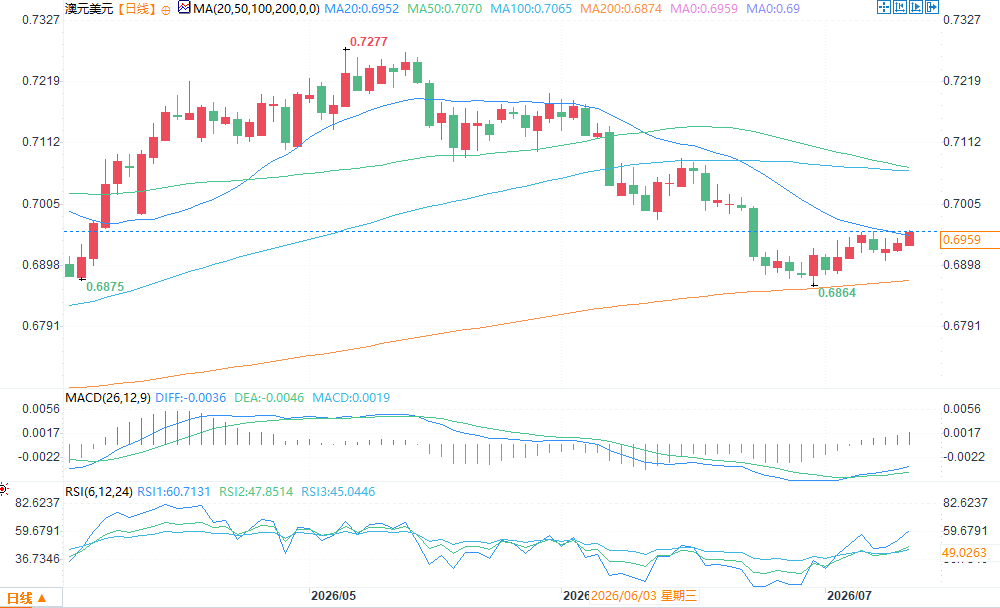Open the MA(20,50,100,200,0,0) indicator settings
Viewport: 1000px width, 608px height.
coord(256,9)
